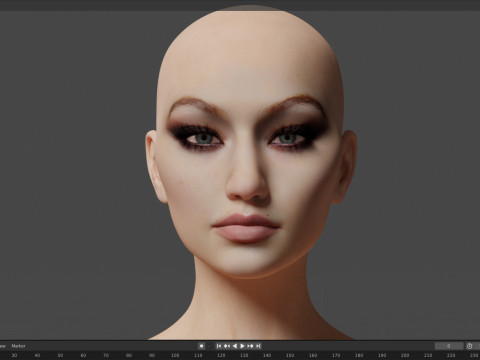Click frame 50 on the timeline ruler
Image resolution: width=480 pixels, height=360 pixels.
(60, 356)
